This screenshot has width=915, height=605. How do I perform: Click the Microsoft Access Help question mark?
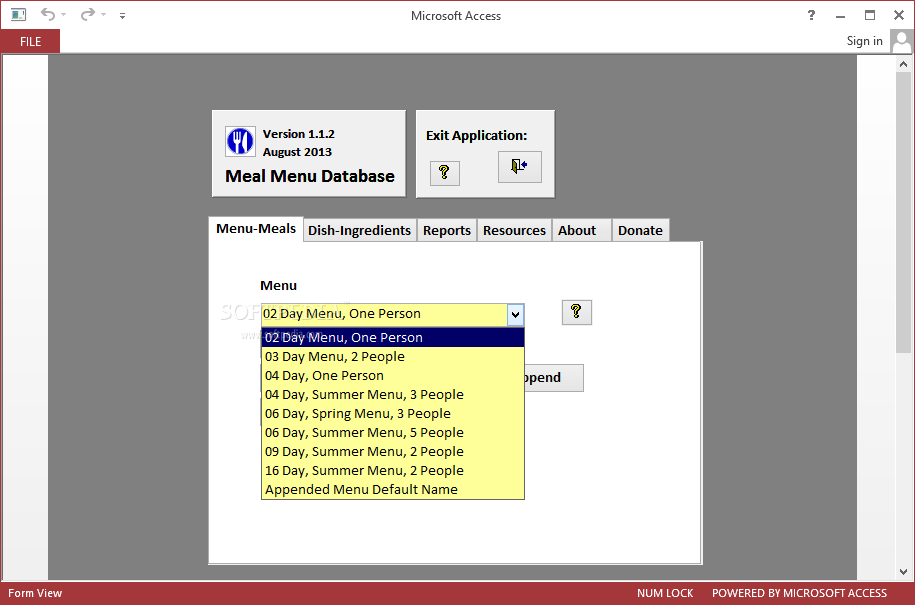811,15
